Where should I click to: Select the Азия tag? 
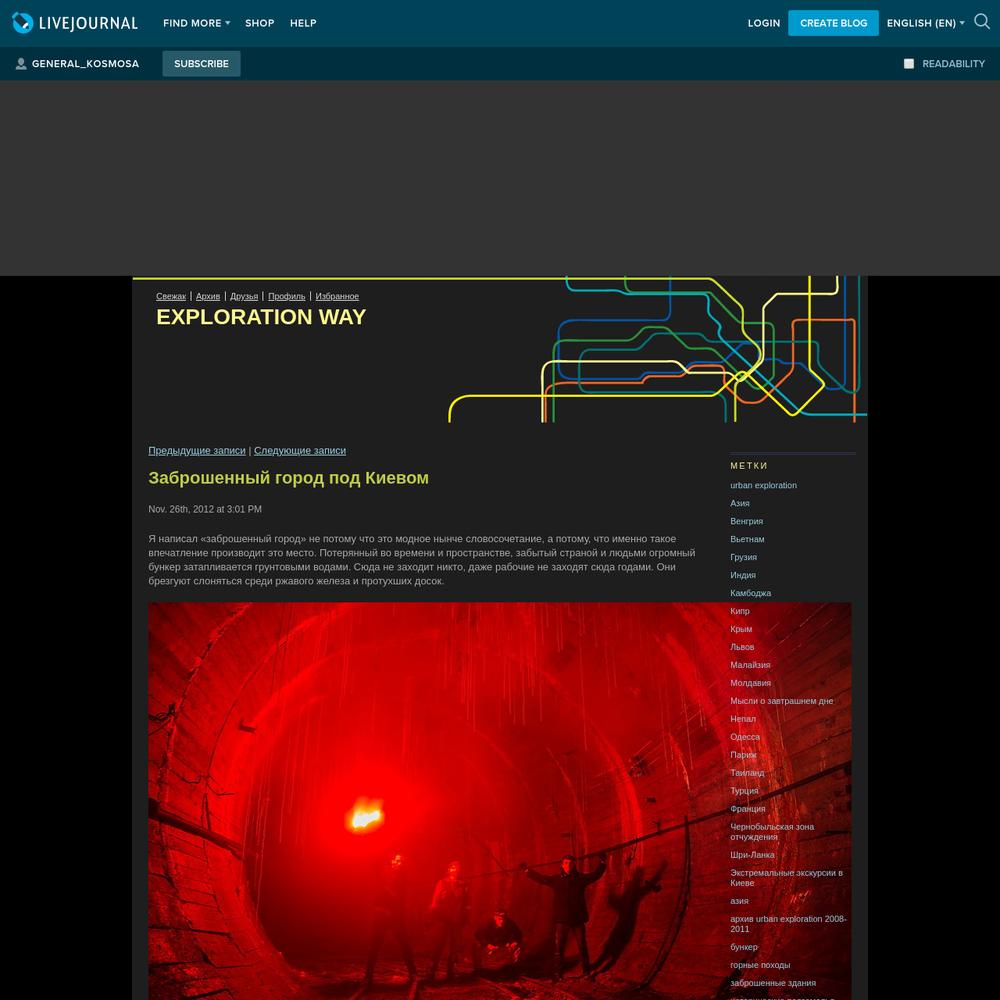pos(740,503)
